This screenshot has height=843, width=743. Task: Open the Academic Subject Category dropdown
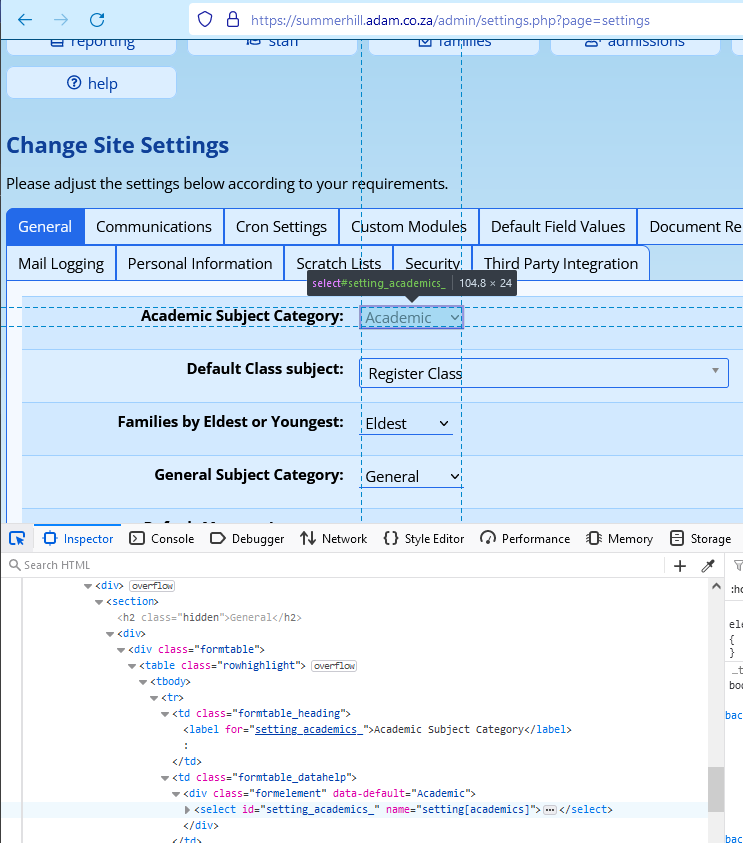point(411,318)
